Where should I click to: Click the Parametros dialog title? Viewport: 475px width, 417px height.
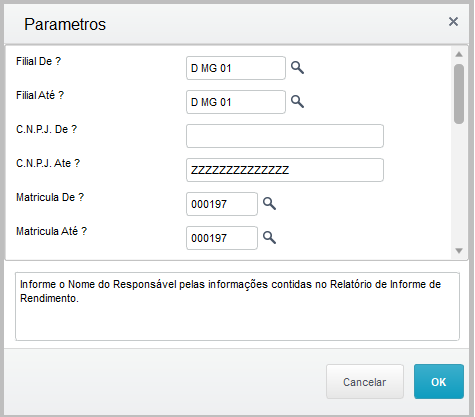tap(65, 24)
